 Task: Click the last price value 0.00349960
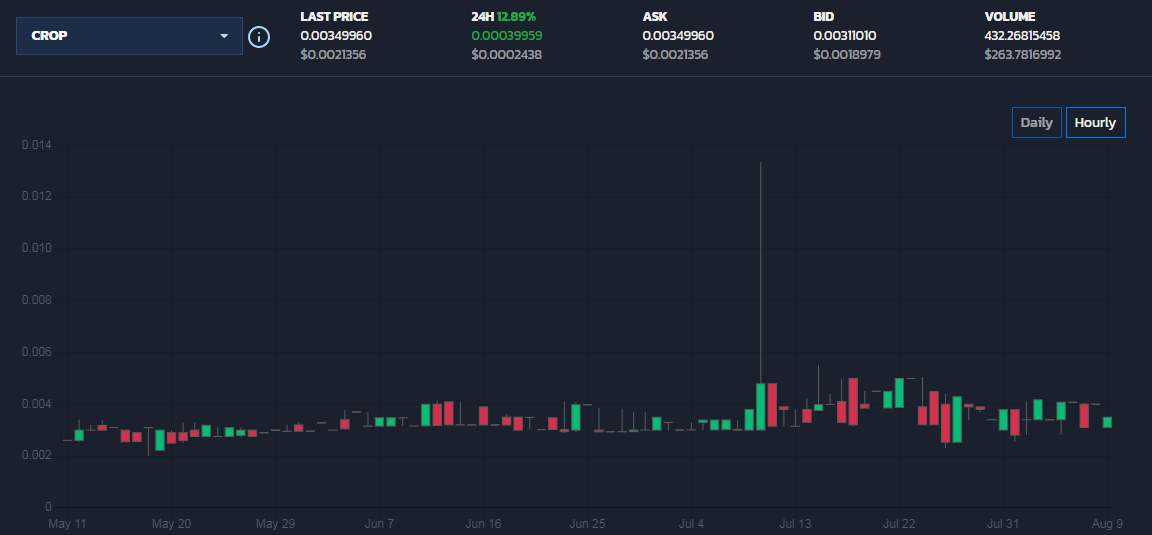click(x=336, y=35)
